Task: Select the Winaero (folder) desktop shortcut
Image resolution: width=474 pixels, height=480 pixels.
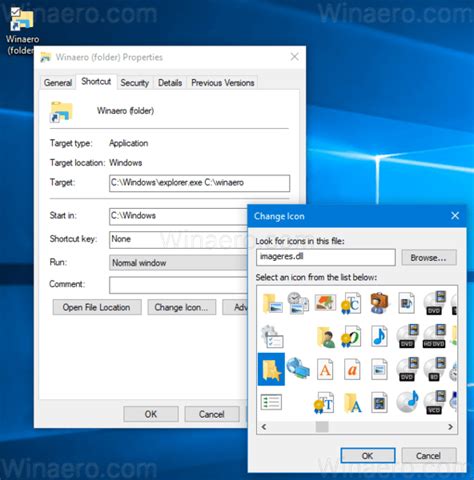Action: (22, 31)
